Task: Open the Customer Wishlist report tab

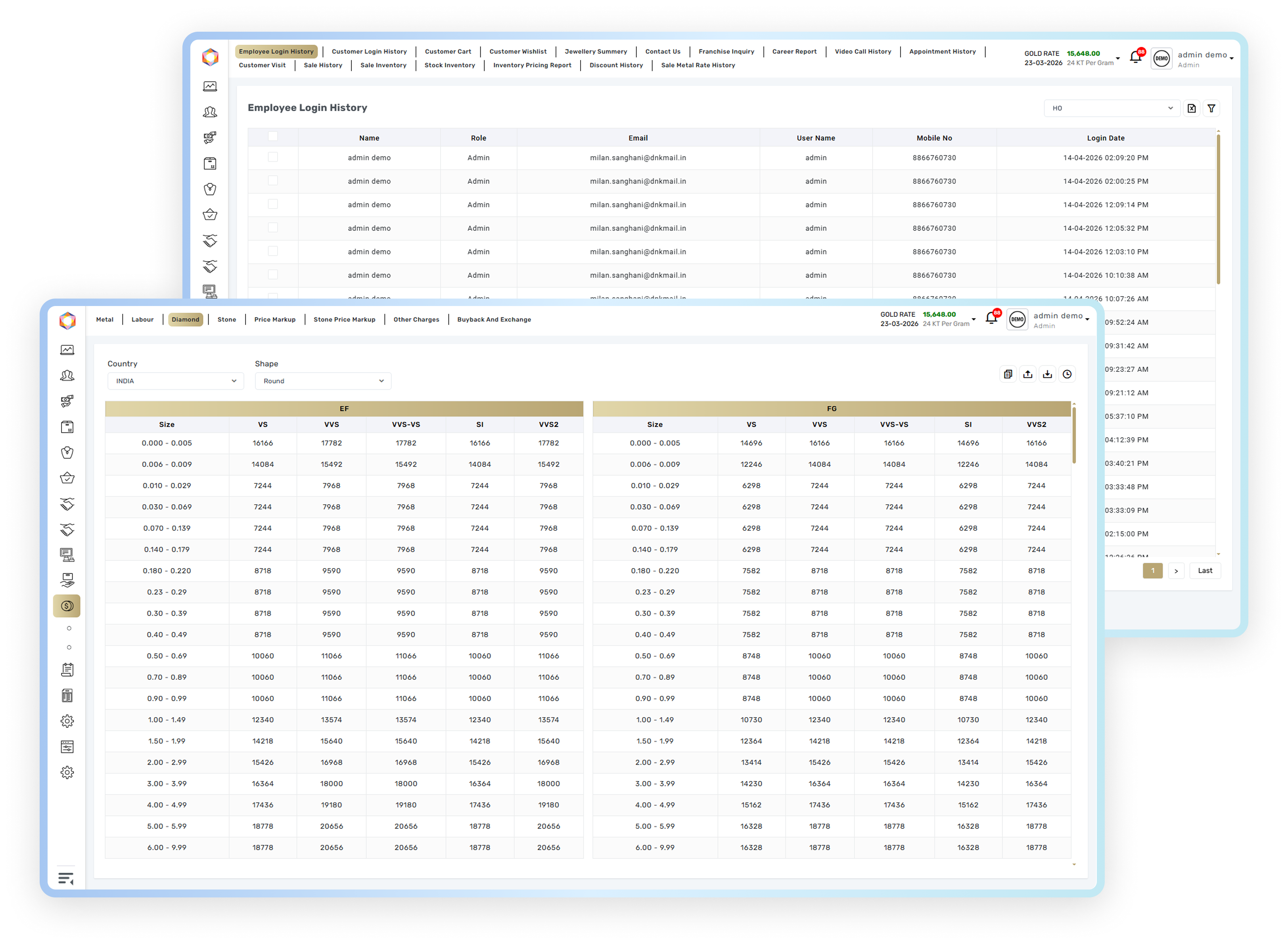Action: (518, 52)
